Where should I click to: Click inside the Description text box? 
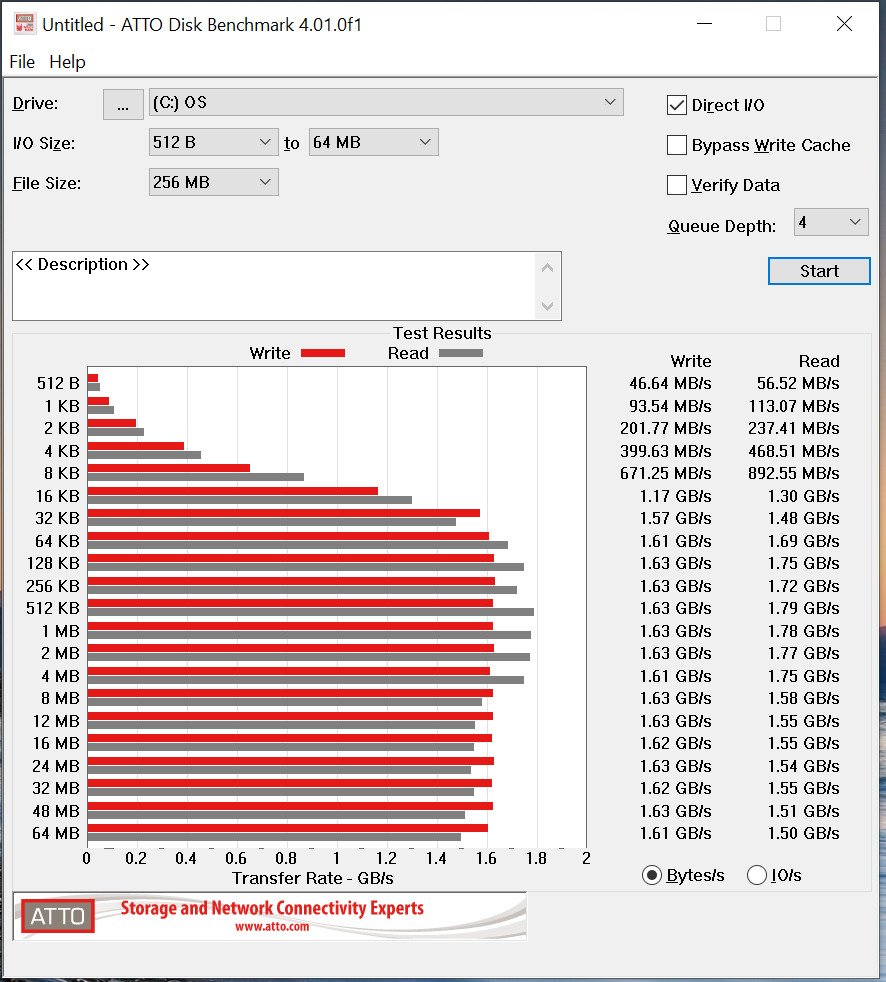tap(274, 286)
